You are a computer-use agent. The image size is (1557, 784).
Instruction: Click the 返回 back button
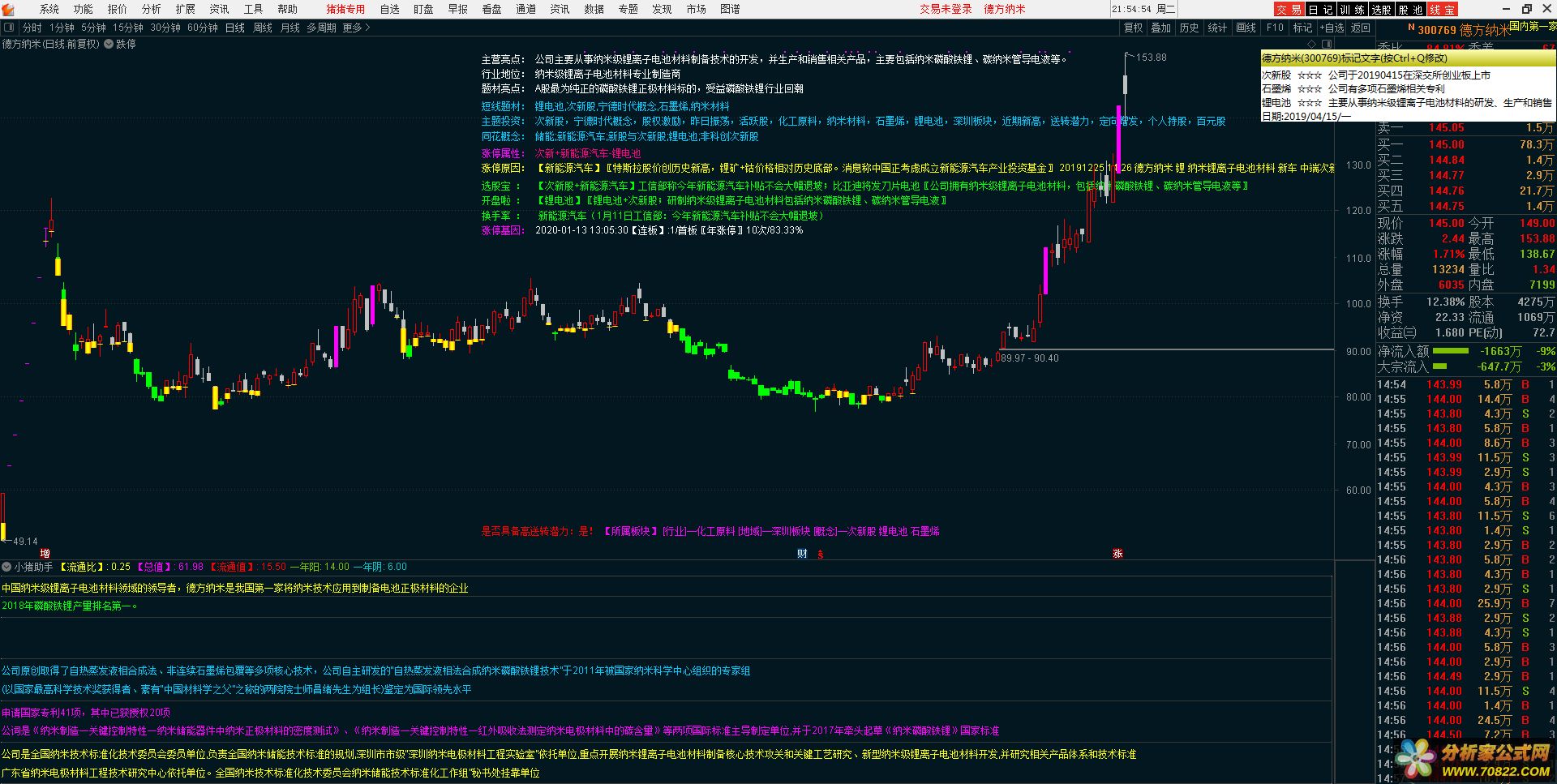[1361, 28]
